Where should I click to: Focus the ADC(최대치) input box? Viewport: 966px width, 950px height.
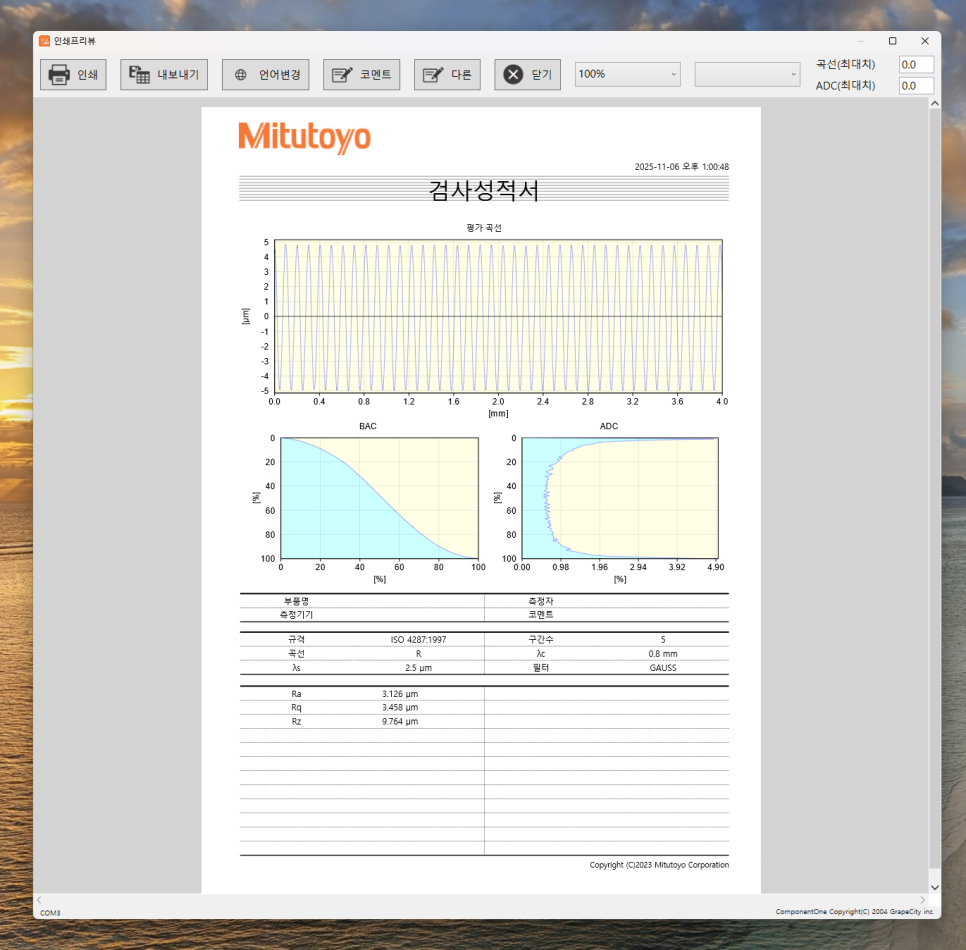point(915,86)
